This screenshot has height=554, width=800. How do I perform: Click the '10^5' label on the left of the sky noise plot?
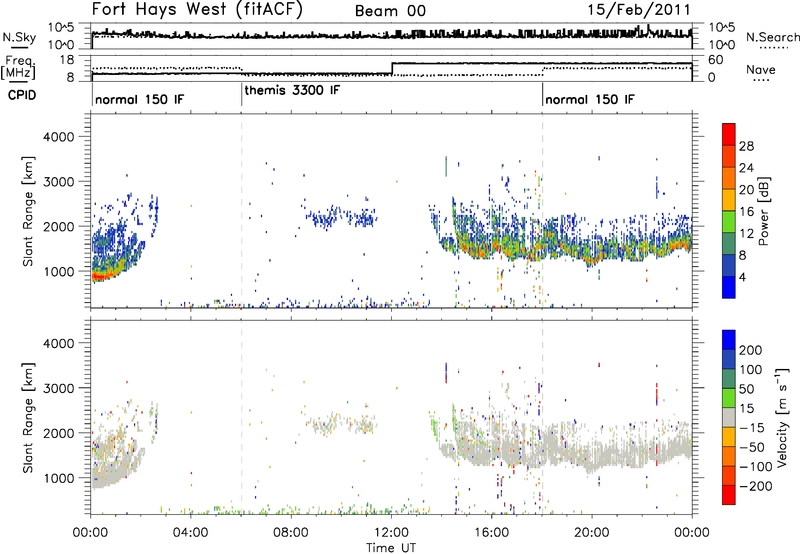[62, 28]
